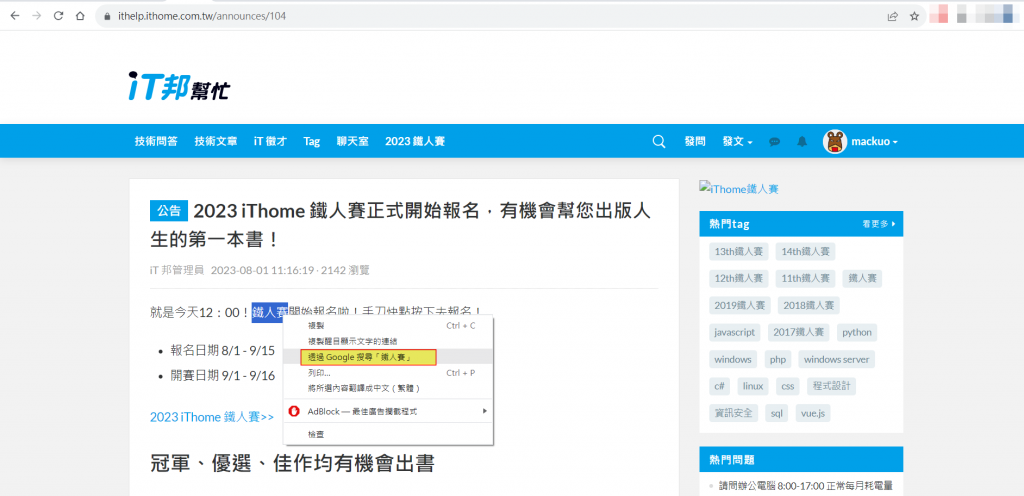Click the mackuo user avatar

coord(835,142)
